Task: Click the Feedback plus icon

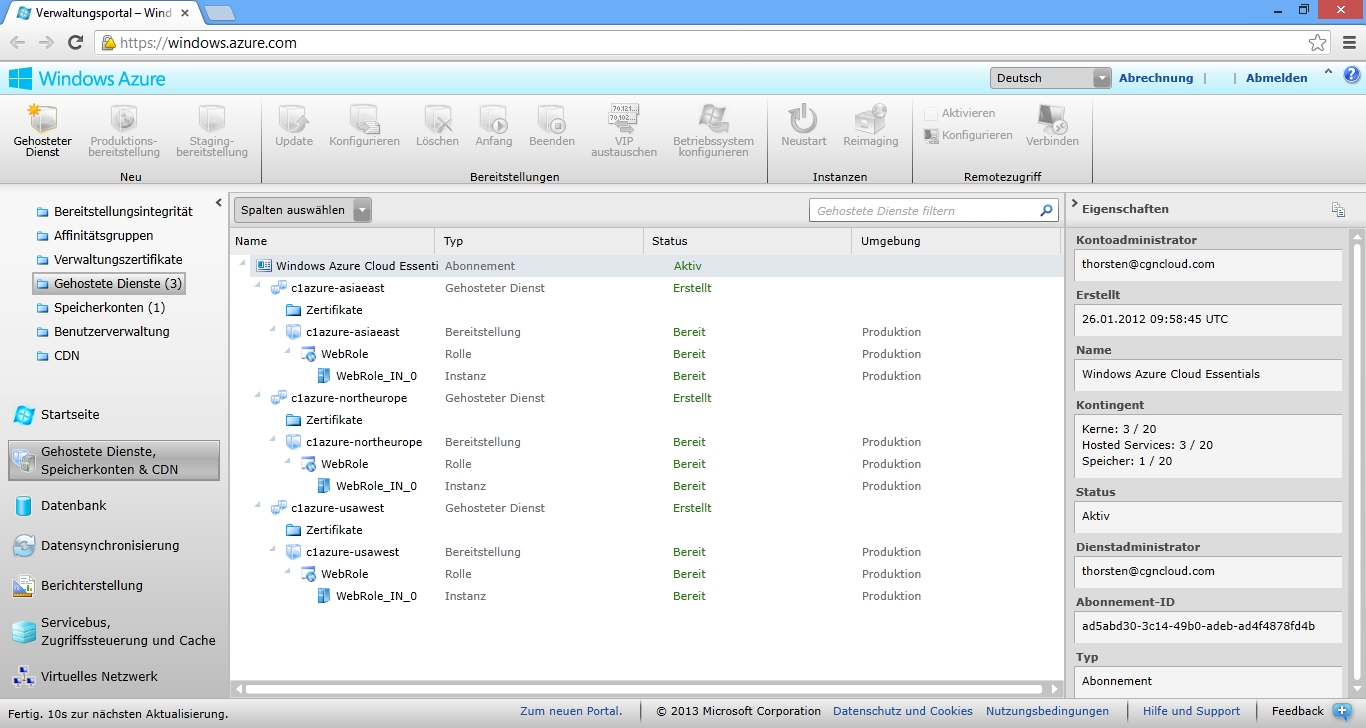Action: 1342,711
